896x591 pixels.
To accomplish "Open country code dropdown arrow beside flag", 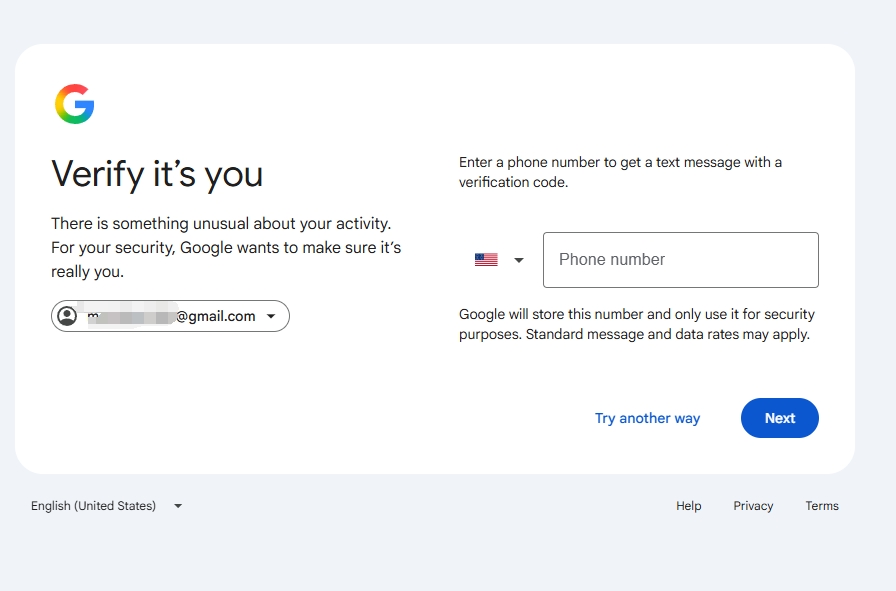I will click(x=519, y=261).
